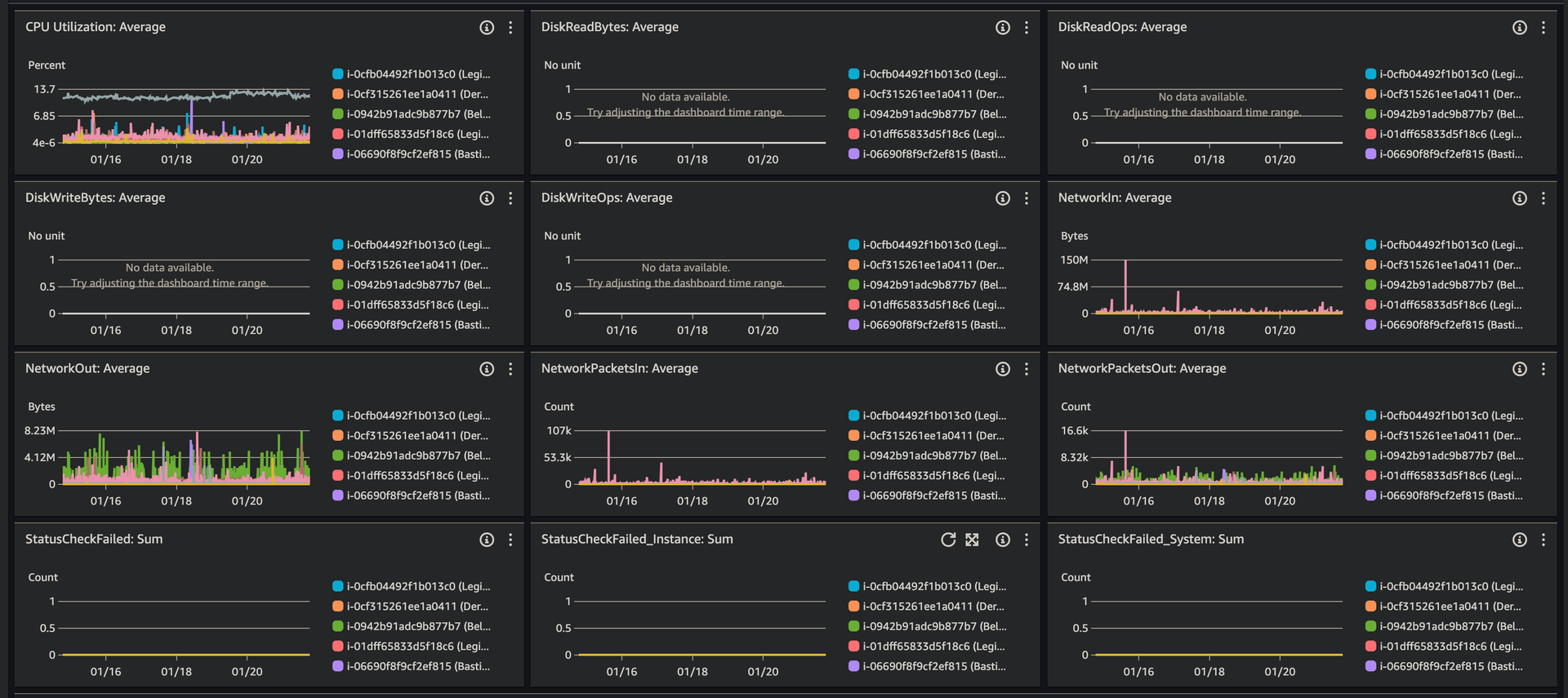Viewport: 1568px width, 698px height.
Task: Show NetworkPacketsOut widget info
Action: [x=1520, y=369]
